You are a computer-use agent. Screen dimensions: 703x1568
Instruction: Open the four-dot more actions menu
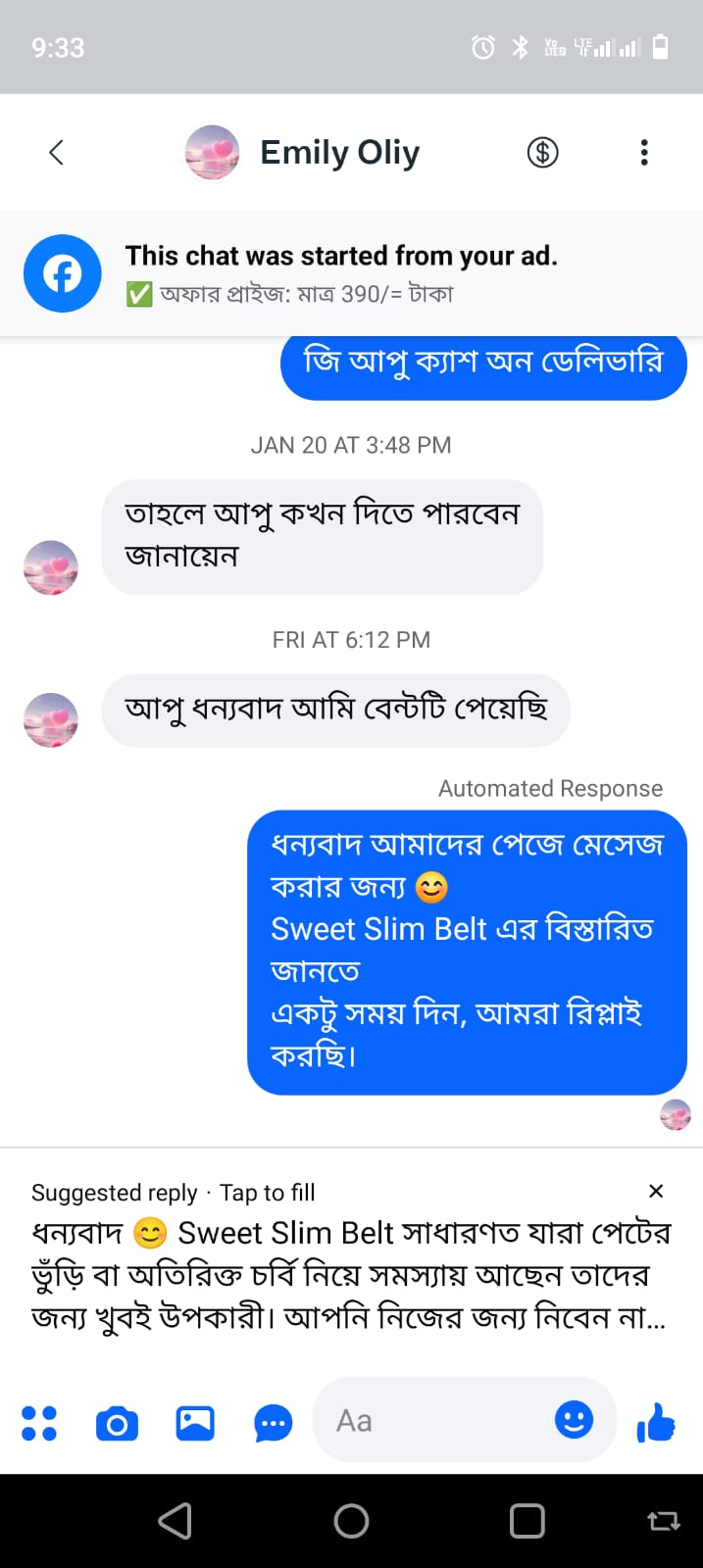tap(39, 1422)
